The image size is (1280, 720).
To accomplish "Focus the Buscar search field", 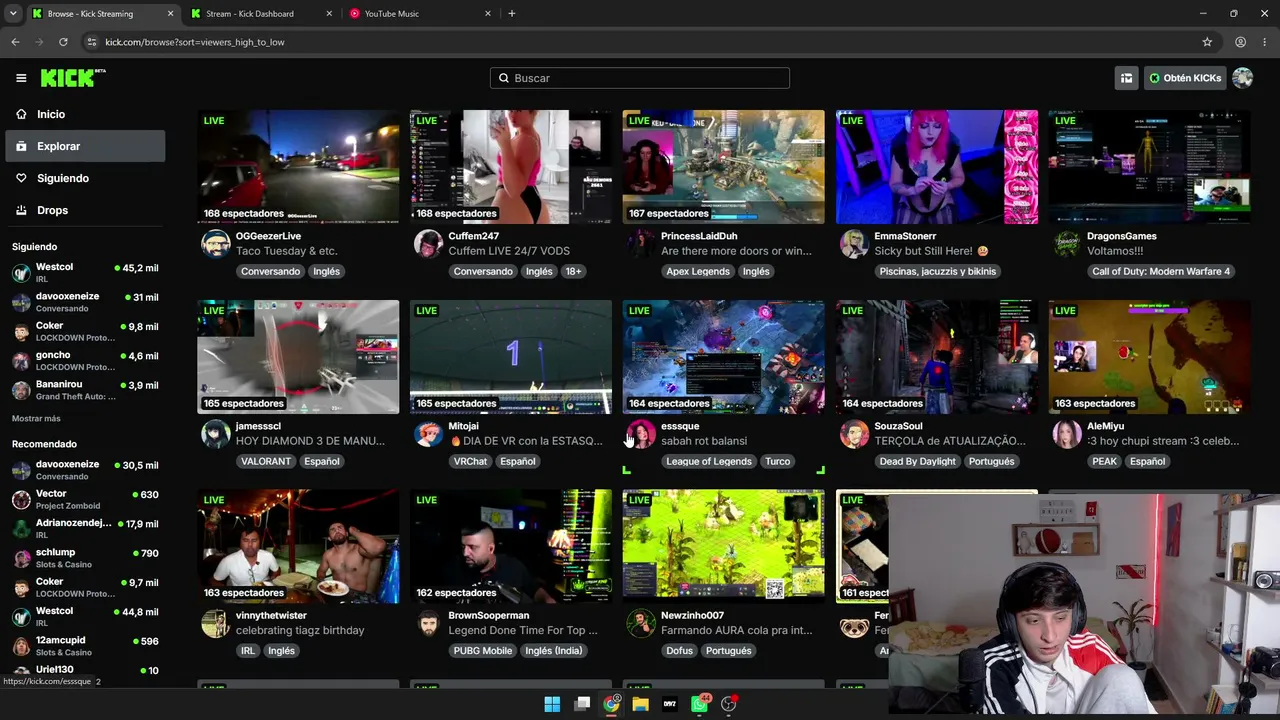I will pos(640,78).
